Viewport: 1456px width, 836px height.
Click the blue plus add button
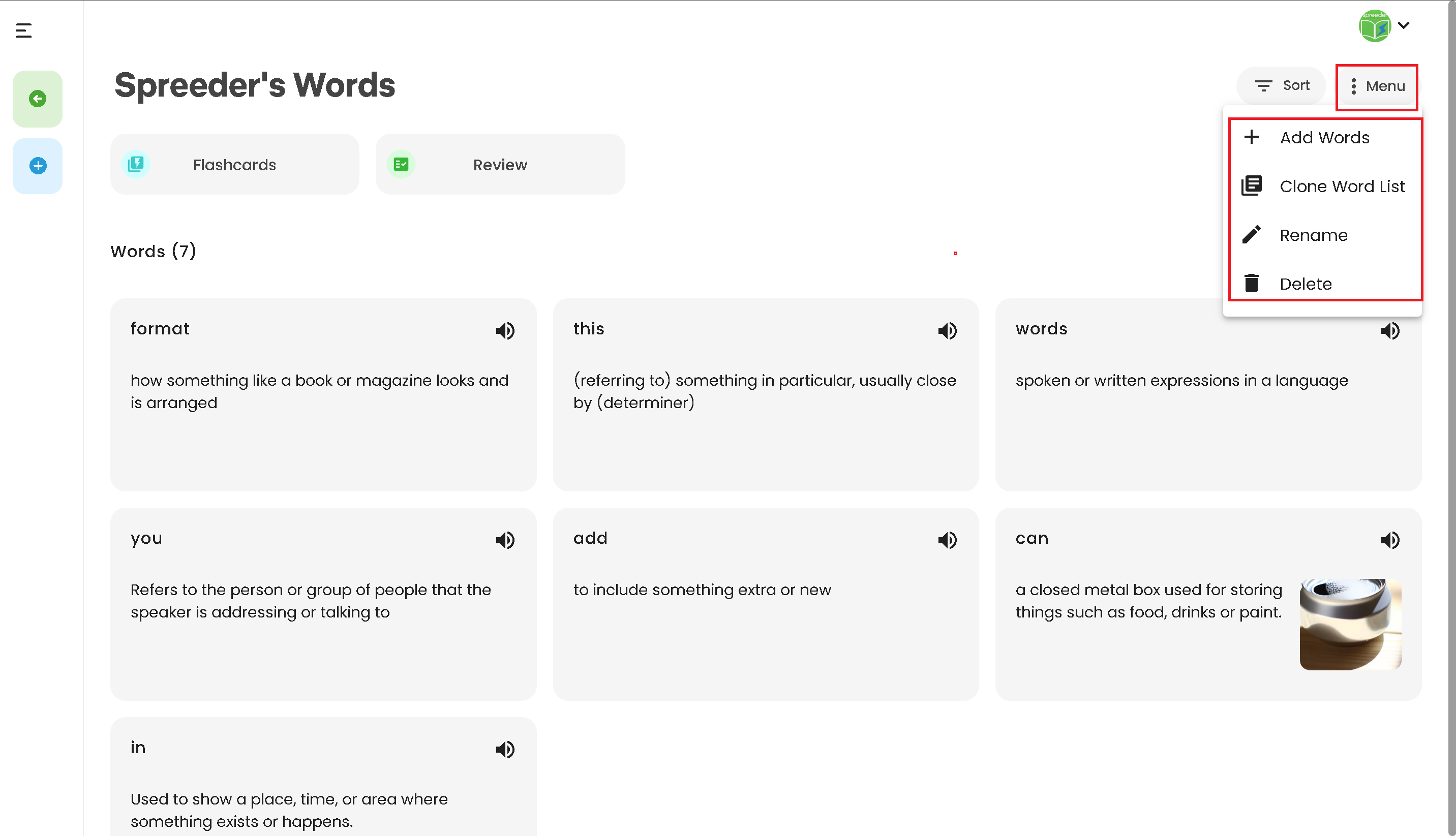[x=37, y=166]
